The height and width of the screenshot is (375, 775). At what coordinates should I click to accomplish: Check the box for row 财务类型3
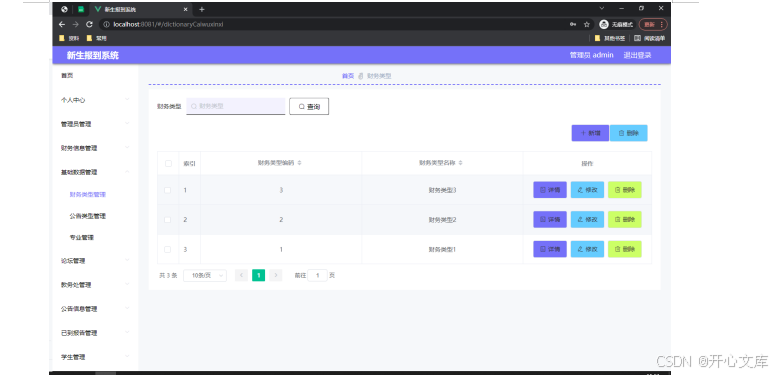coord(168,190)
